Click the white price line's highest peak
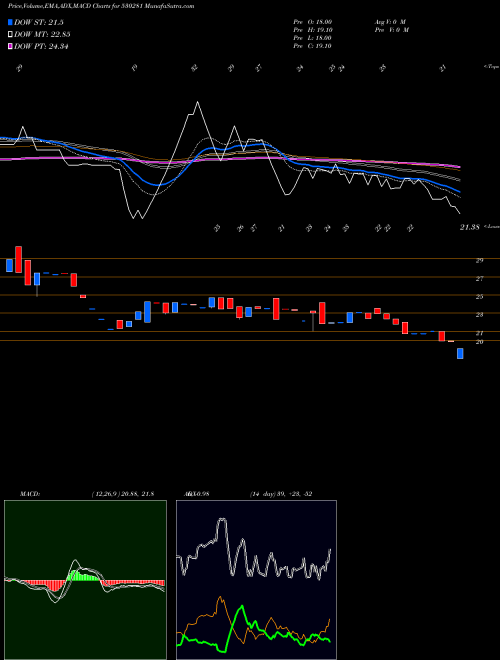Image resolution: width=500 pixels, height=660 pixels. [197, 102]
